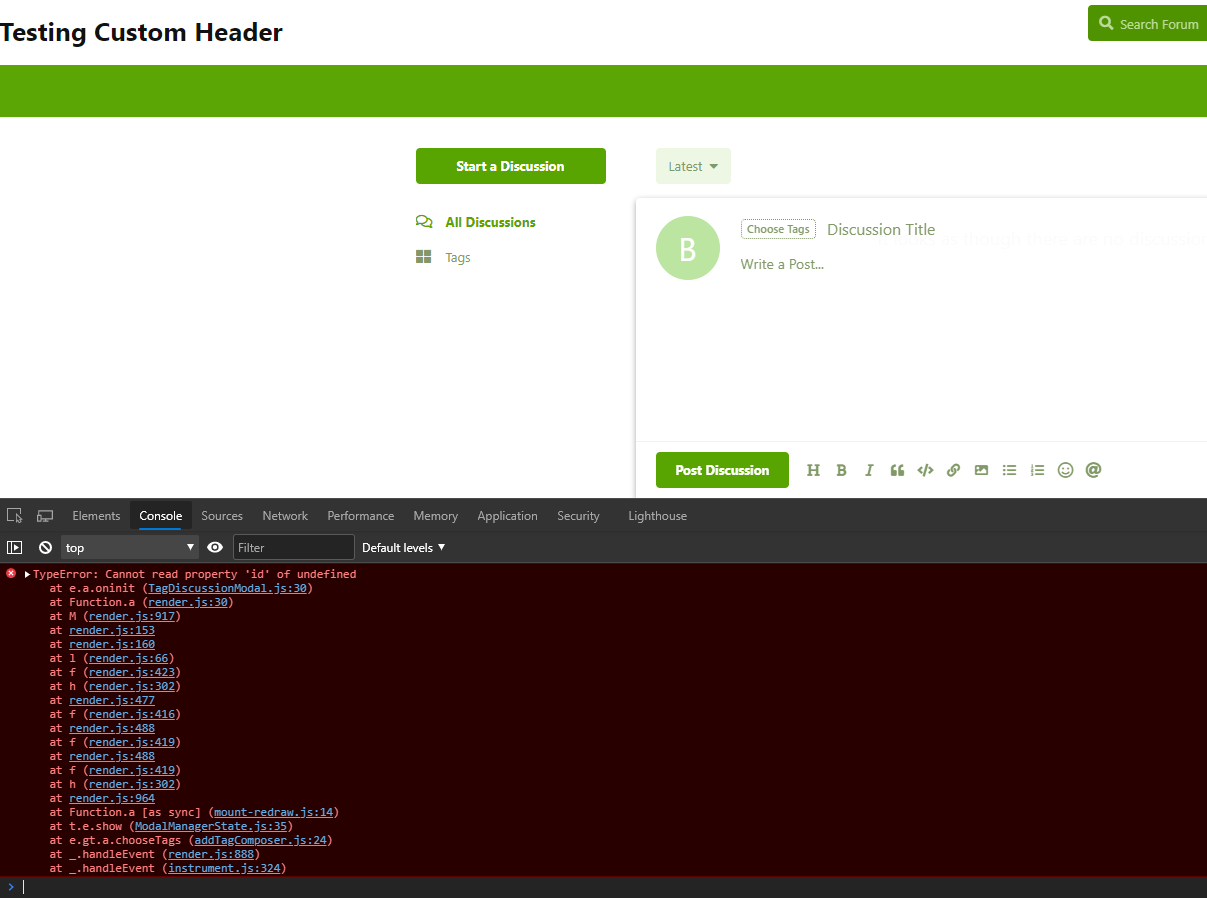Toggle bold formatting in the post editor

pyautogui.click(x=841, y=469)
